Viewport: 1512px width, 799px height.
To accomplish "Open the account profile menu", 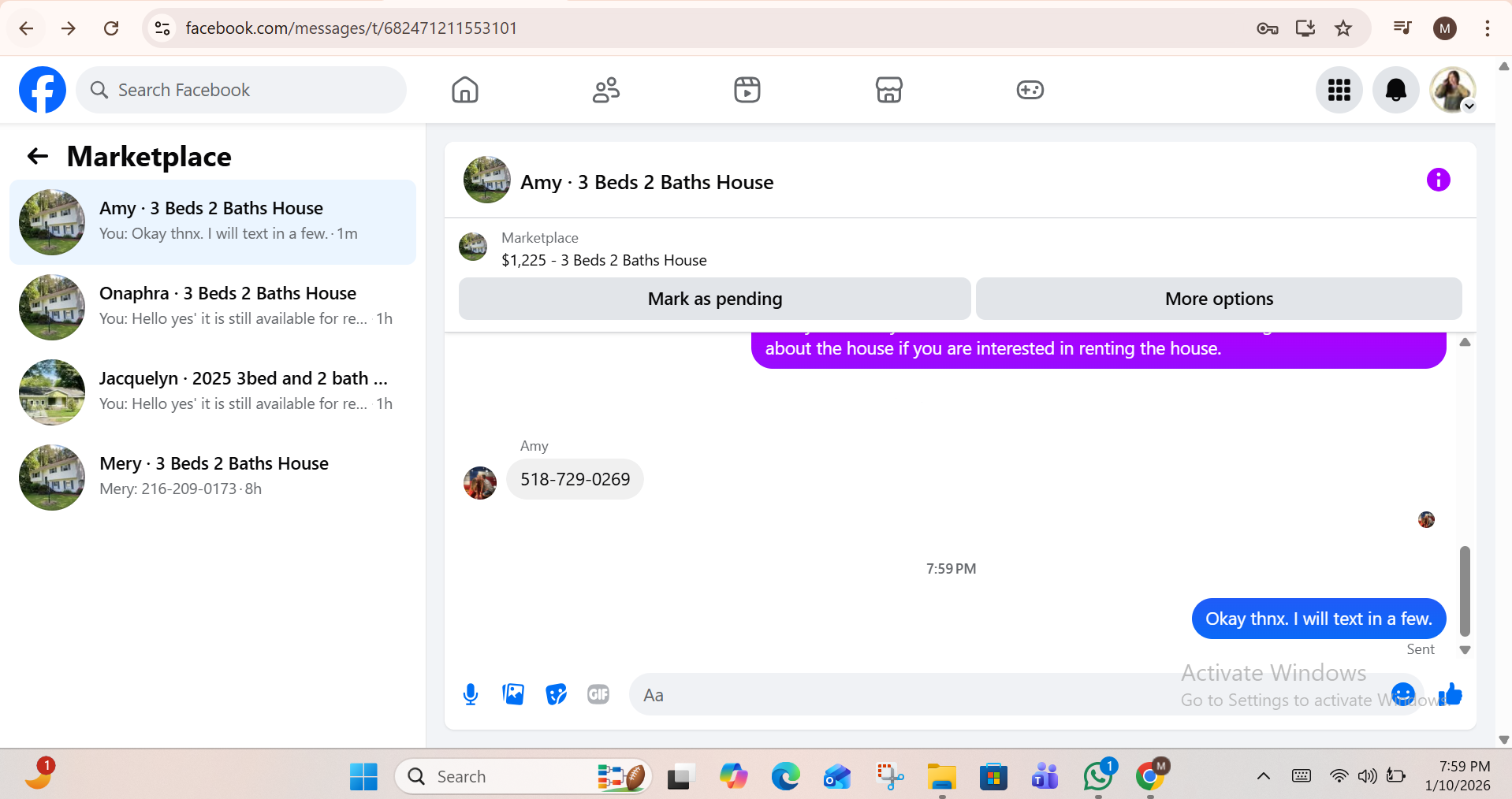I will click(x=1453, y=90).
